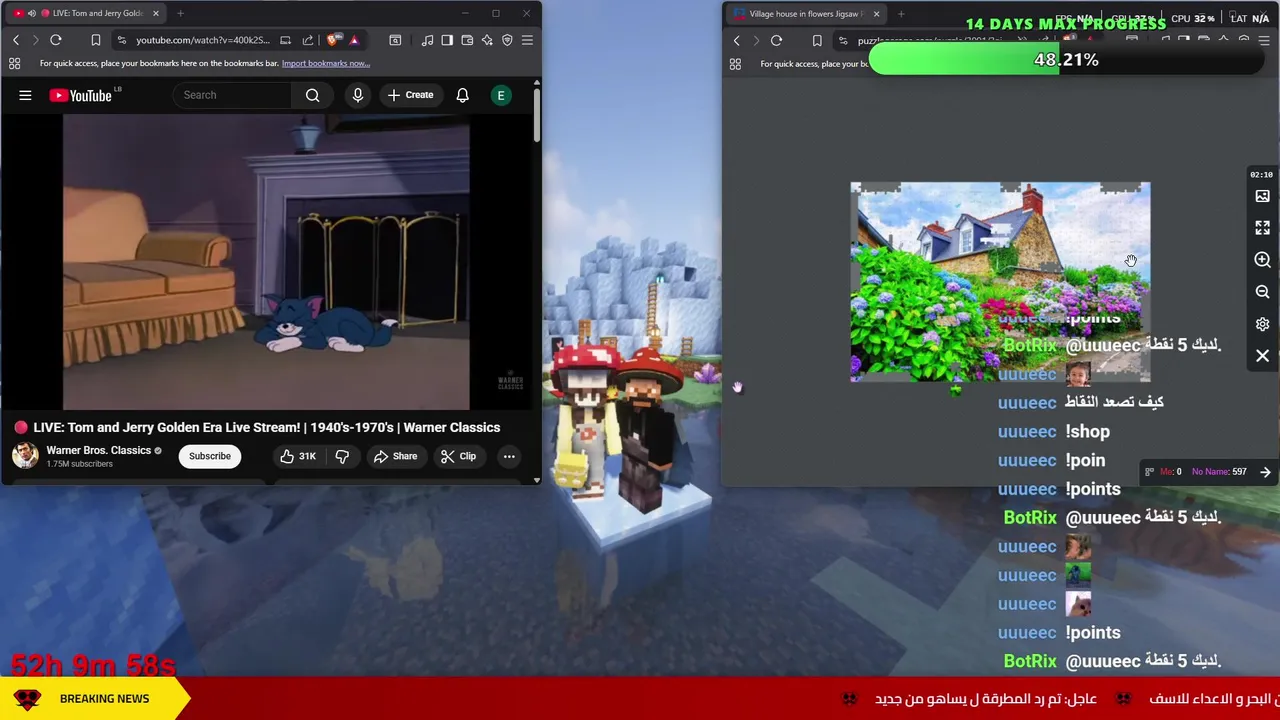Open the apps grid in left bookmarks bar

(x=15, y=63)
